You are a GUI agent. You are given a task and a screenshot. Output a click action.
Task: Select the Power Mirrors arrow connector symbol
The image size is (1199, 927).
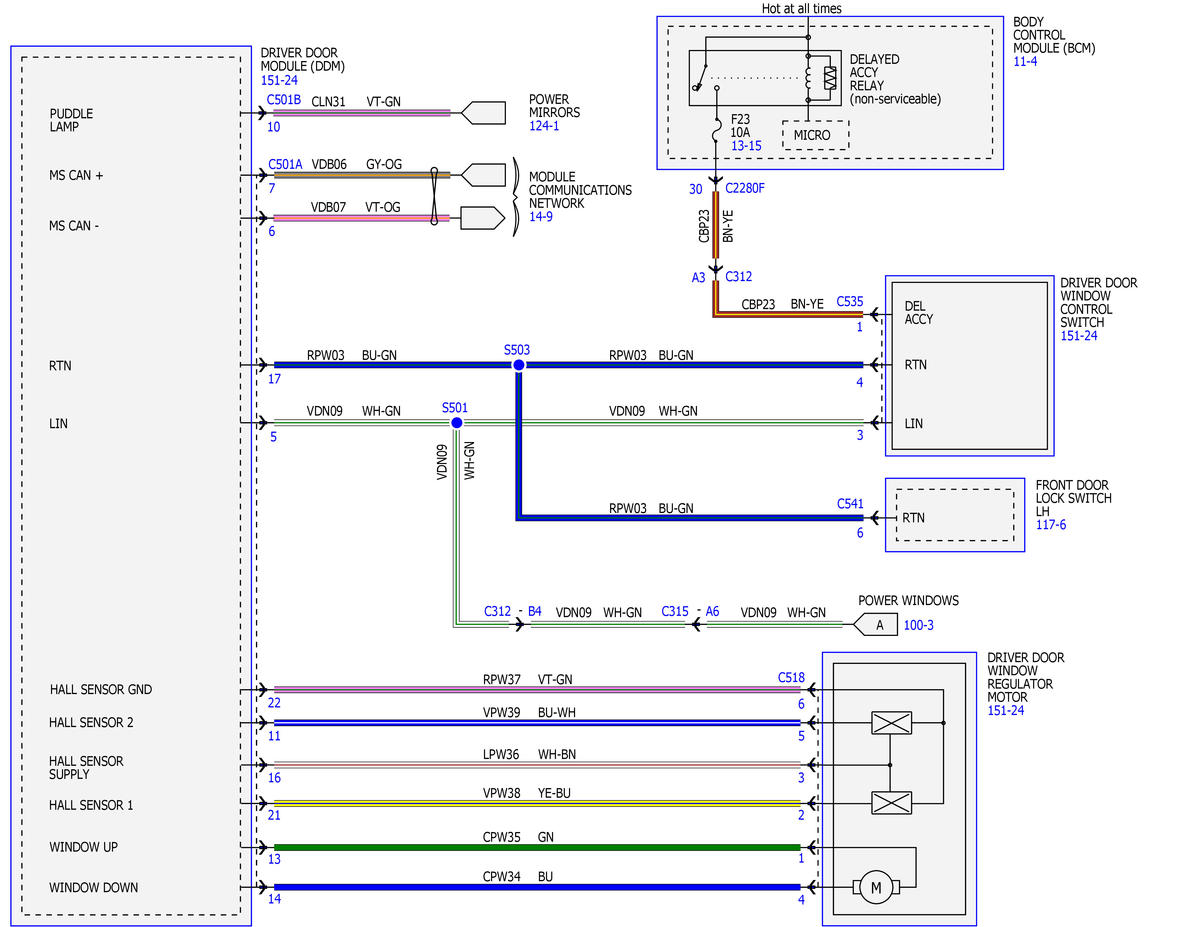pos(483,112)
